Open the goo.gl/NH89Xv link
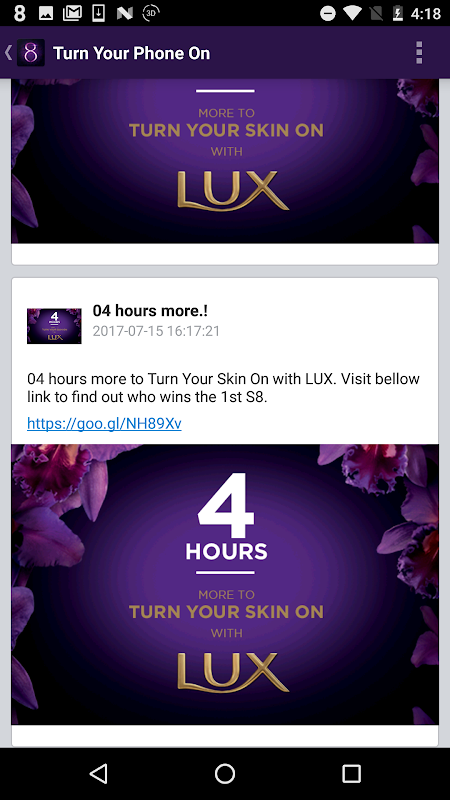The width and height of the screenshot is (450, 800). coord(104,423)
